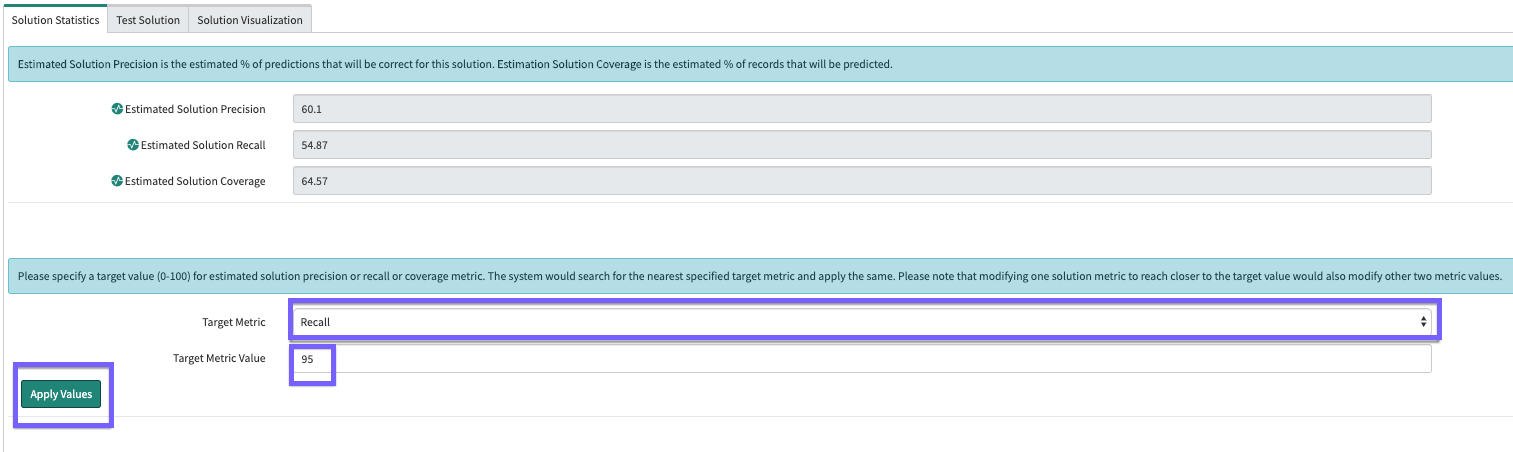This screenshot has width=1513, height=452.
Task: Switch to the Solution Statistics tab
Action: tap(55, 19)
